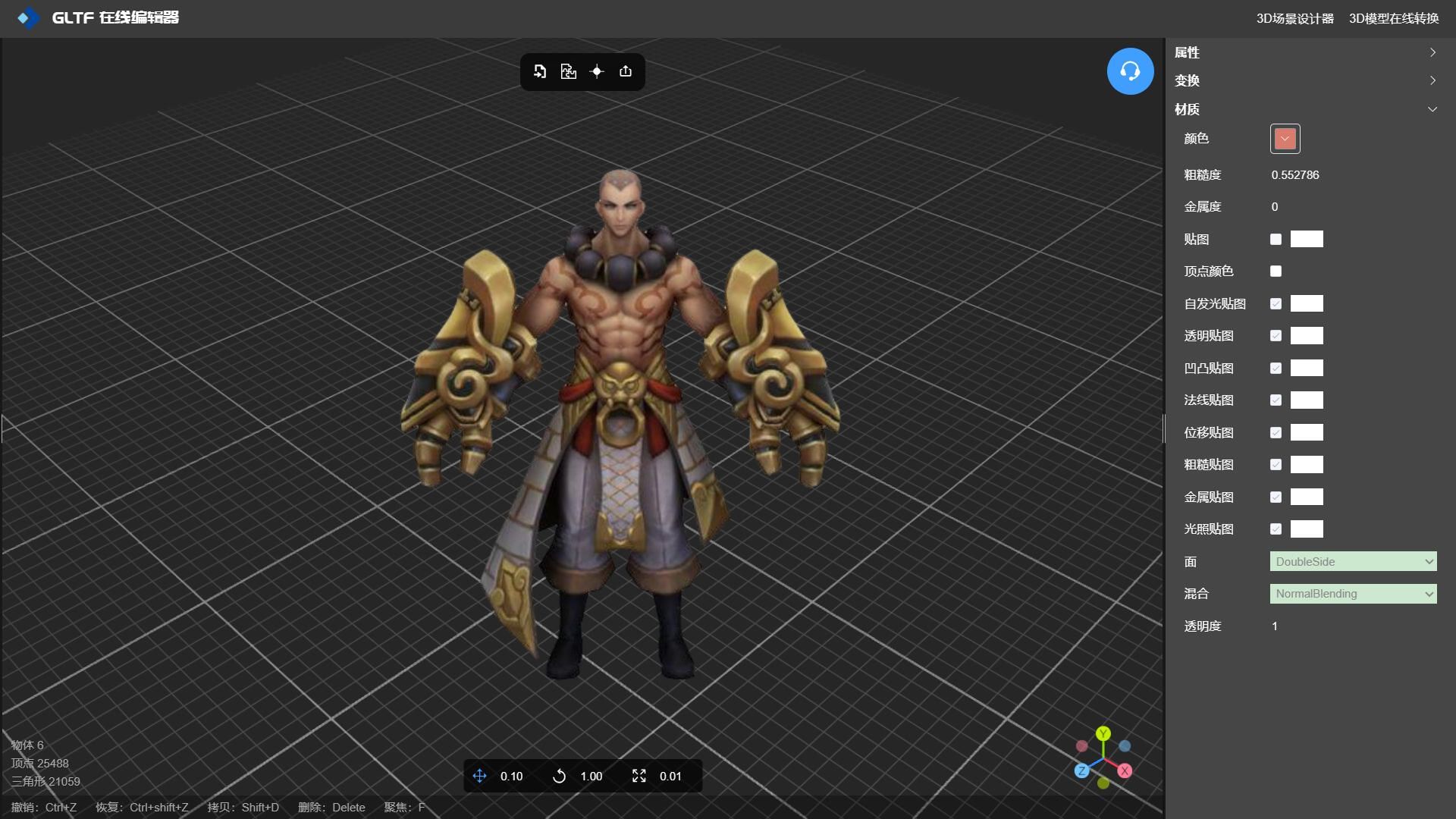1456x819 pixels.
Task: Toggle the 贴图 texture map checkbox
Action: point(1276,239)
